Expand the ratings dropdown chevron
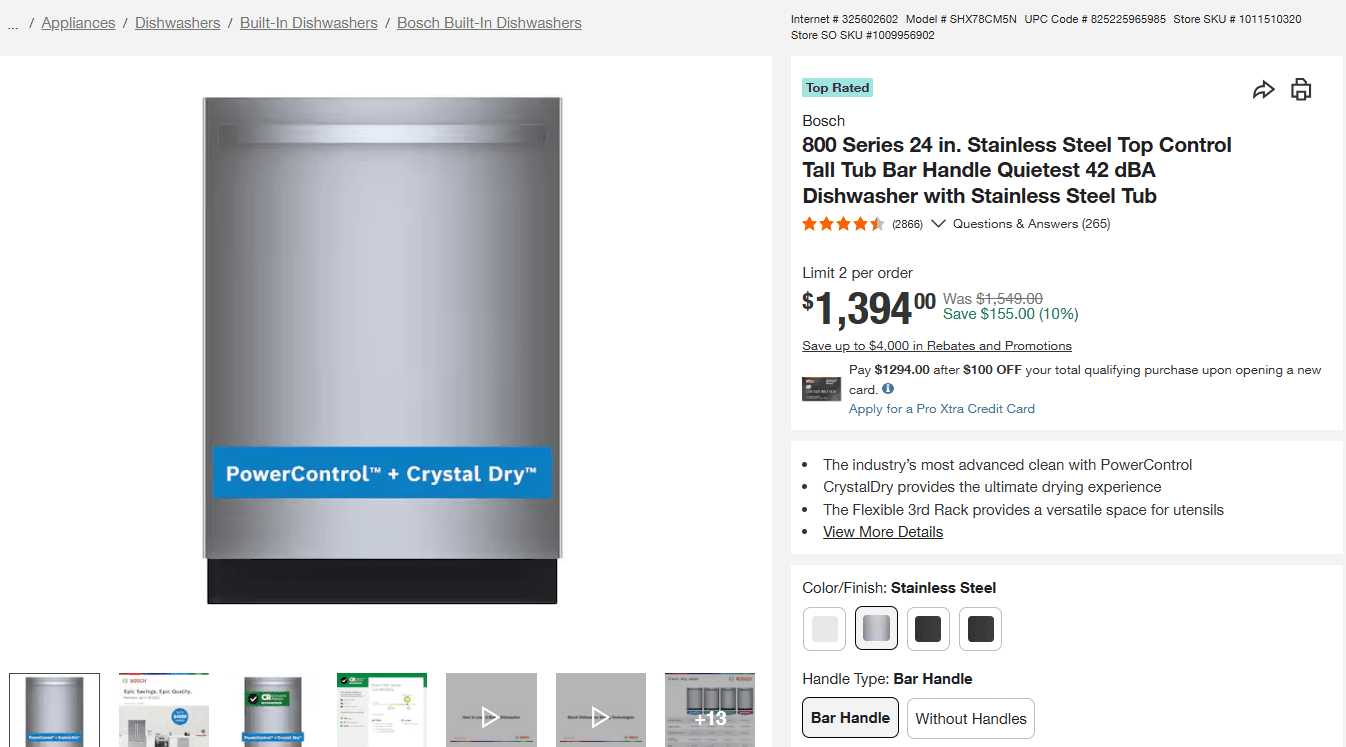The image size is (1346, 747). 938,224
